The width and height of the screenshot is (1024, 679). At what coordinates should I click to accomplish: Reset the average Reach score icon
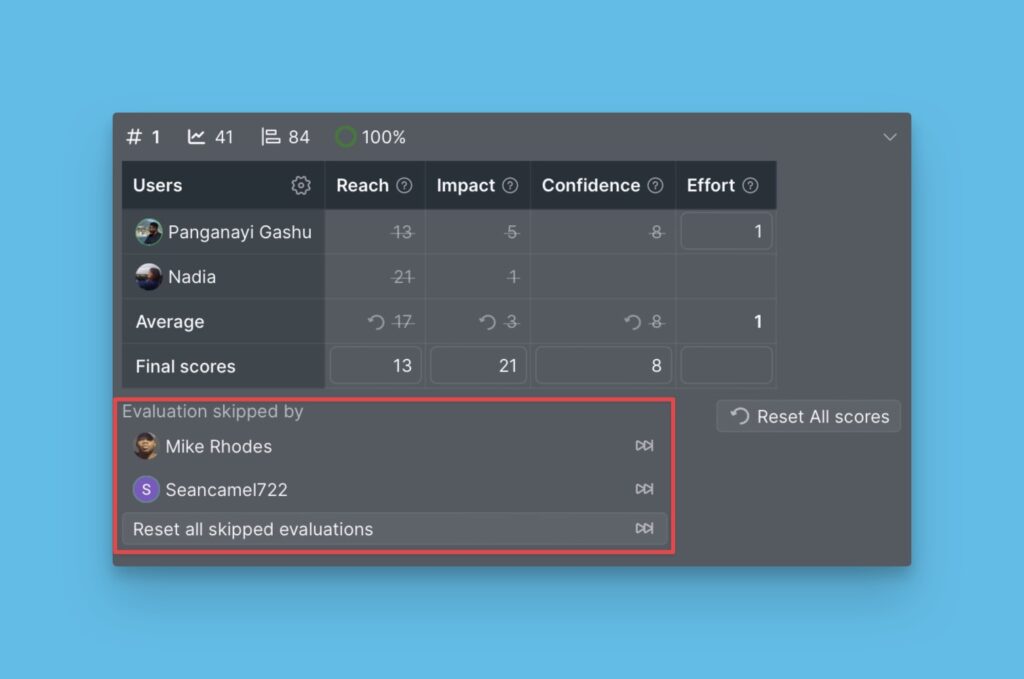377,322
